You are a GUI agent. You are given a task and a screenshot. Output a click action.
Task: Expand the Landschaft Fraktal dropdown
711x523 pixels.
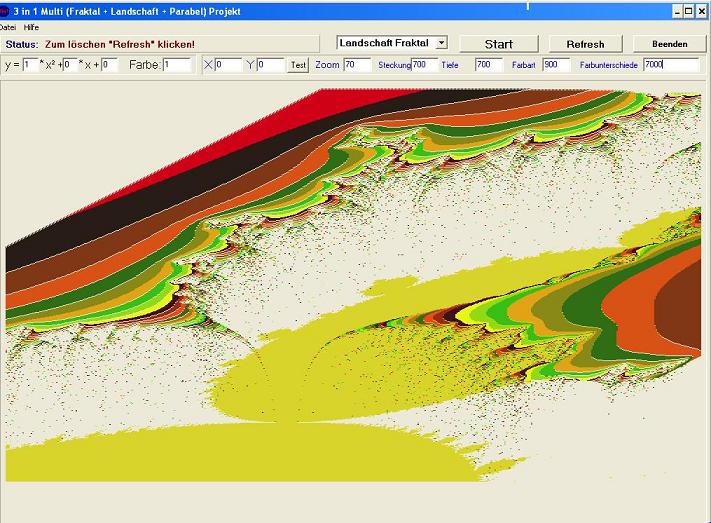(x=442, y=44)
